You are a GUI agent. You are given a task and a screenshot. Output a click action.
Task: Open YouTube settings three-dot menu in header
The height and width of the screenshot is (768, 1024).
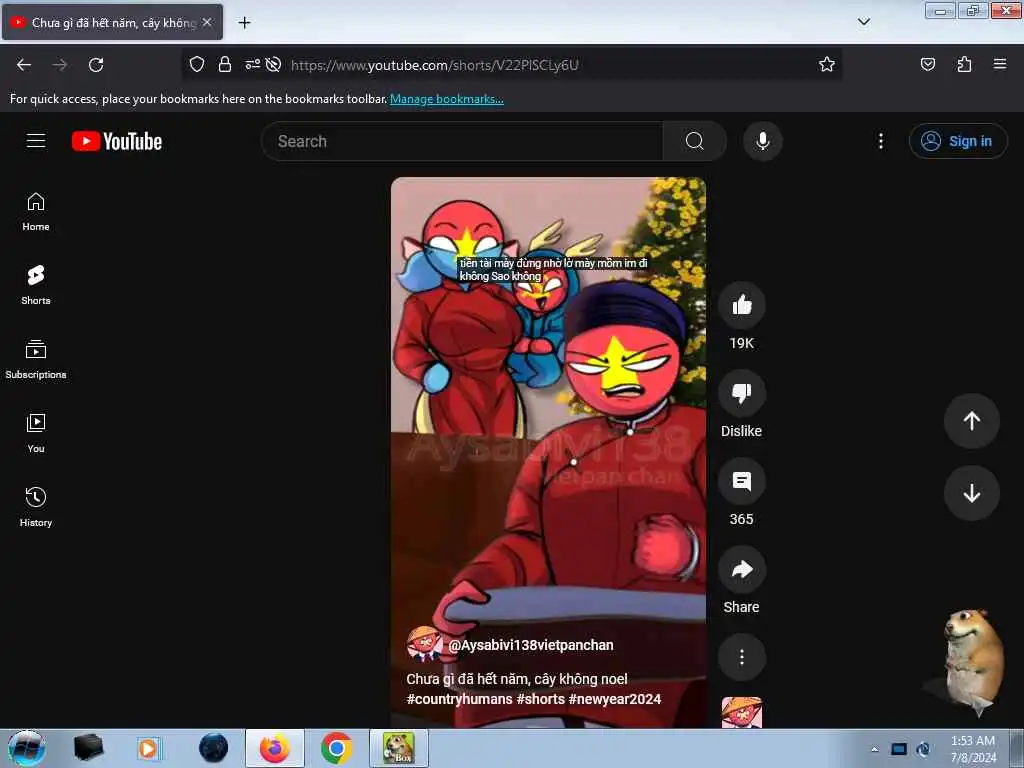pos(881,141)
